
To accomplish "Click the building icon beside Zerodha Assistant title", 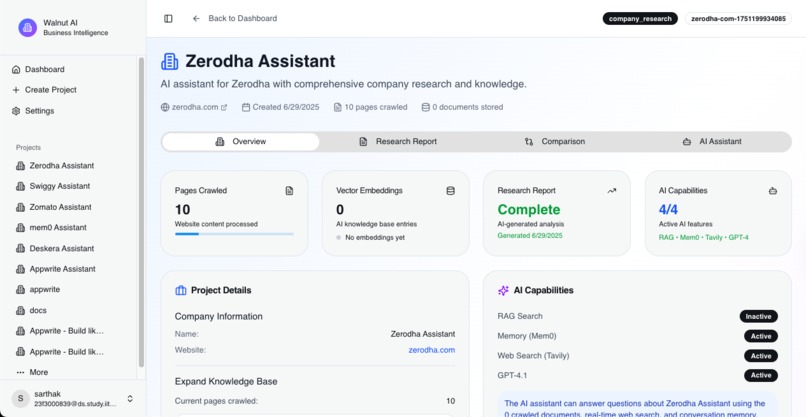I will pos(170,61).
